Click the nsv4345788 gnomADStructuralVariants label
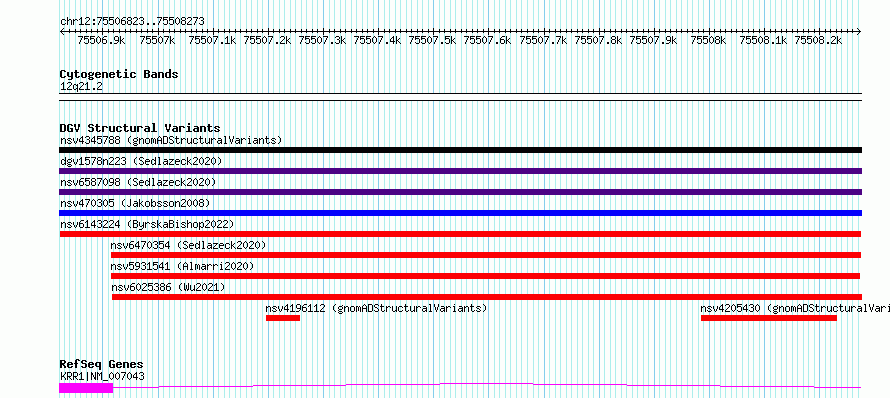Screen dimensions: 890x398 pos(171,140)
